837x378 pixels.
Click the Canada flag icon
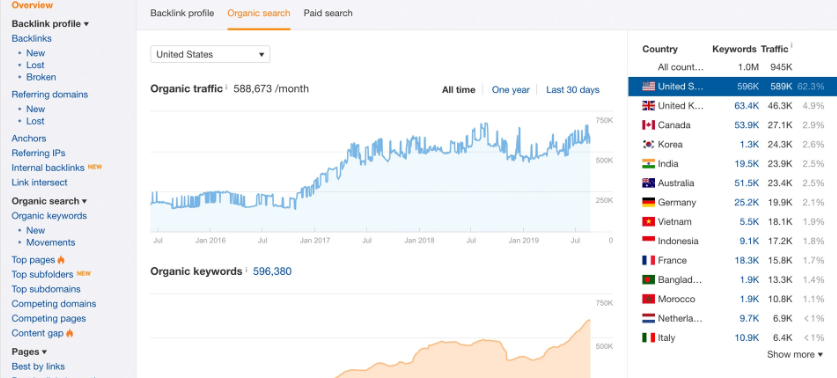649,125
